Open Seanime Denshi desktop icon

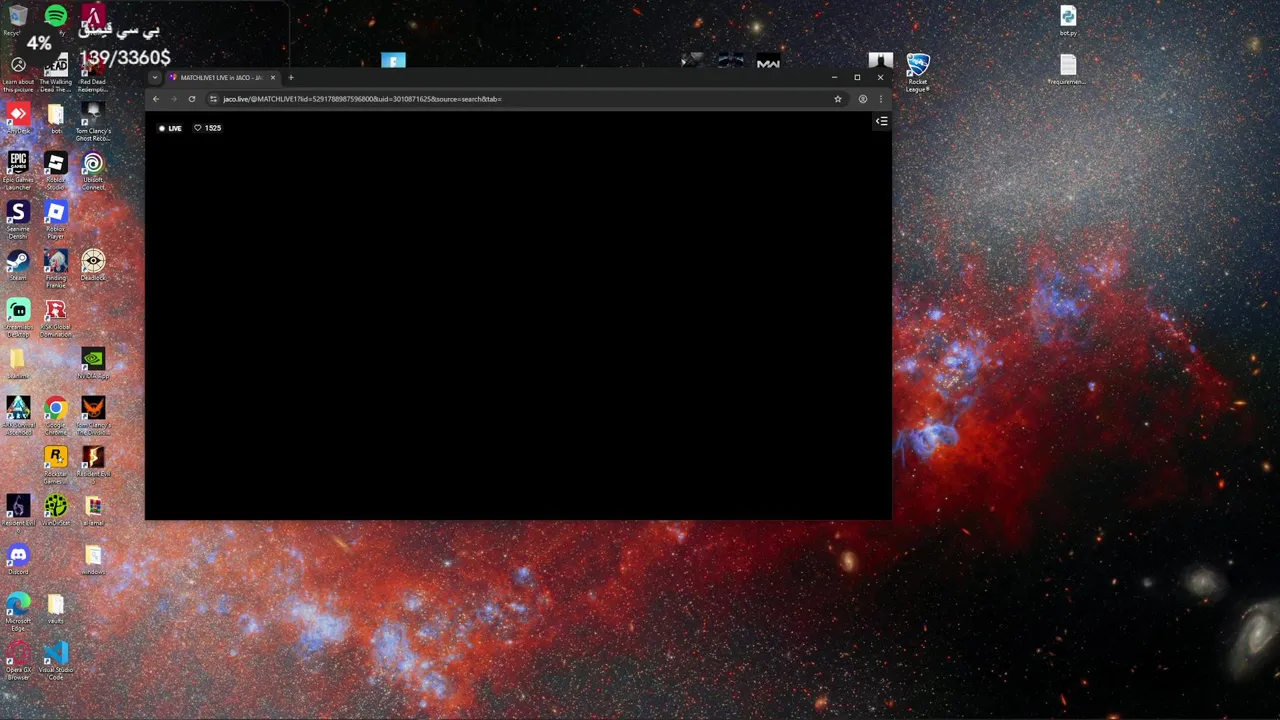pyautogui.click(x=18, y=220)
